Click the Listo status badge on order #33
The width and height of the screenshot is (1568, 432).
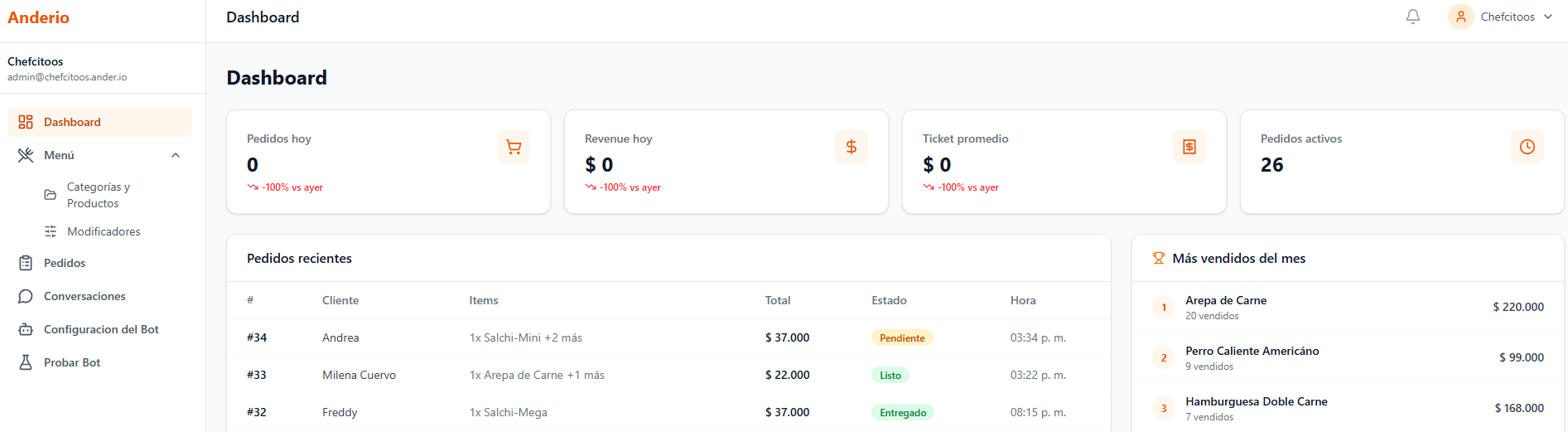tap(890, 376)
